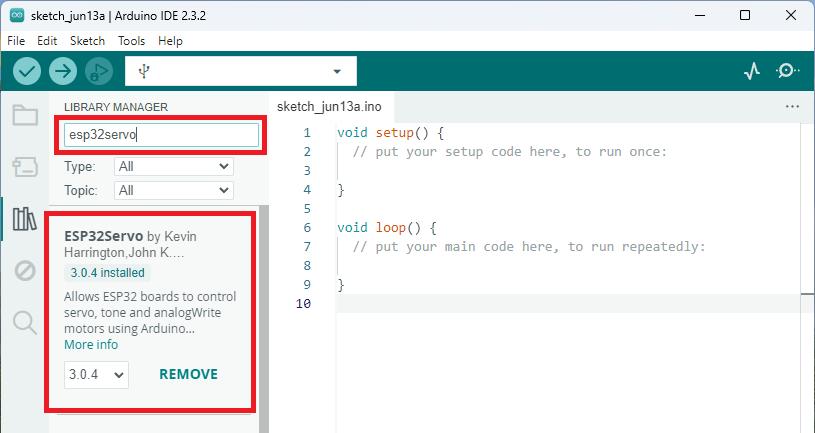
Task: Click the Upload arrow button
Action: [x=63, y=71]
